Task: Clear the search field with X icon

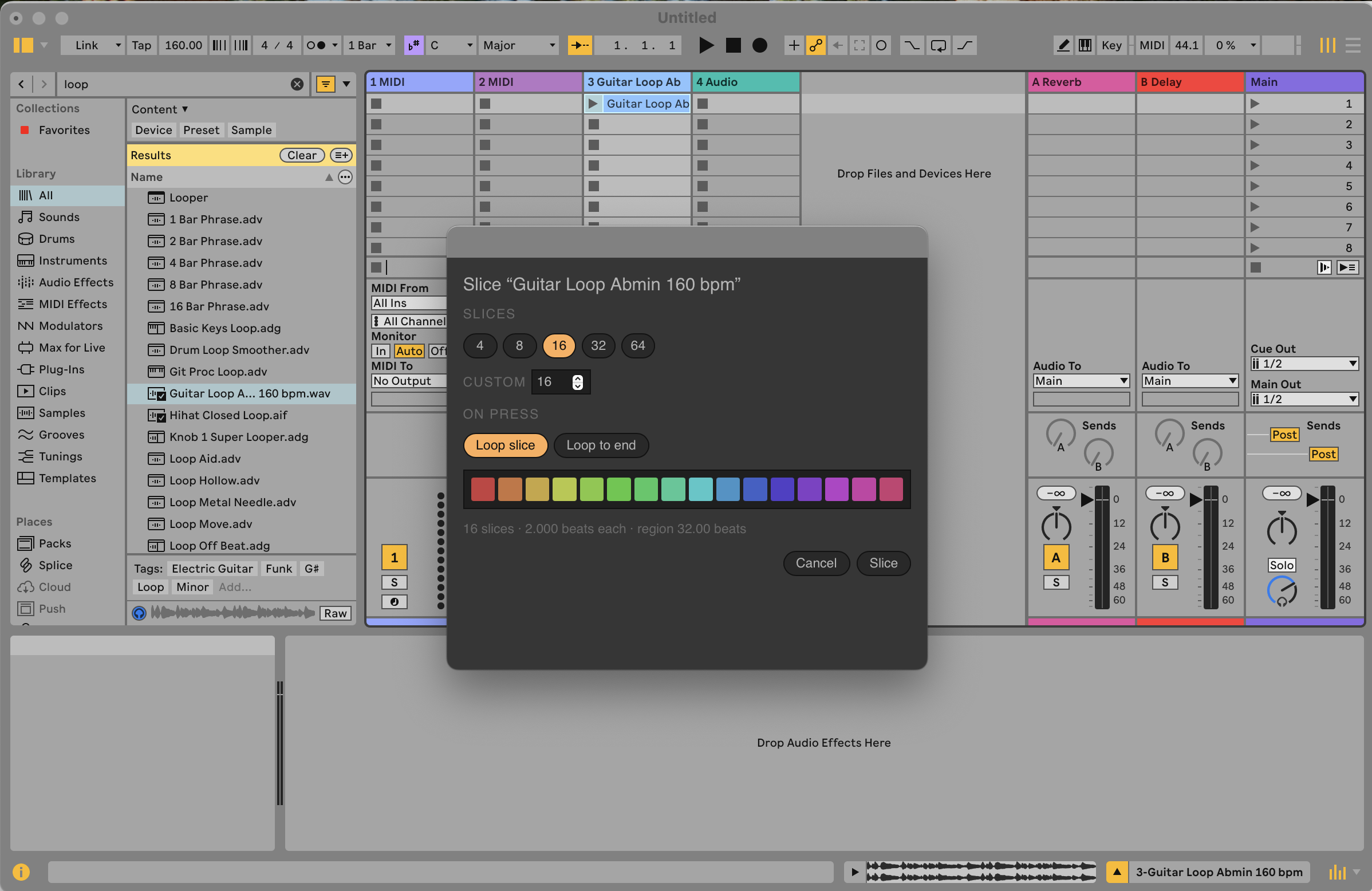Action: [x=297, y=84]
